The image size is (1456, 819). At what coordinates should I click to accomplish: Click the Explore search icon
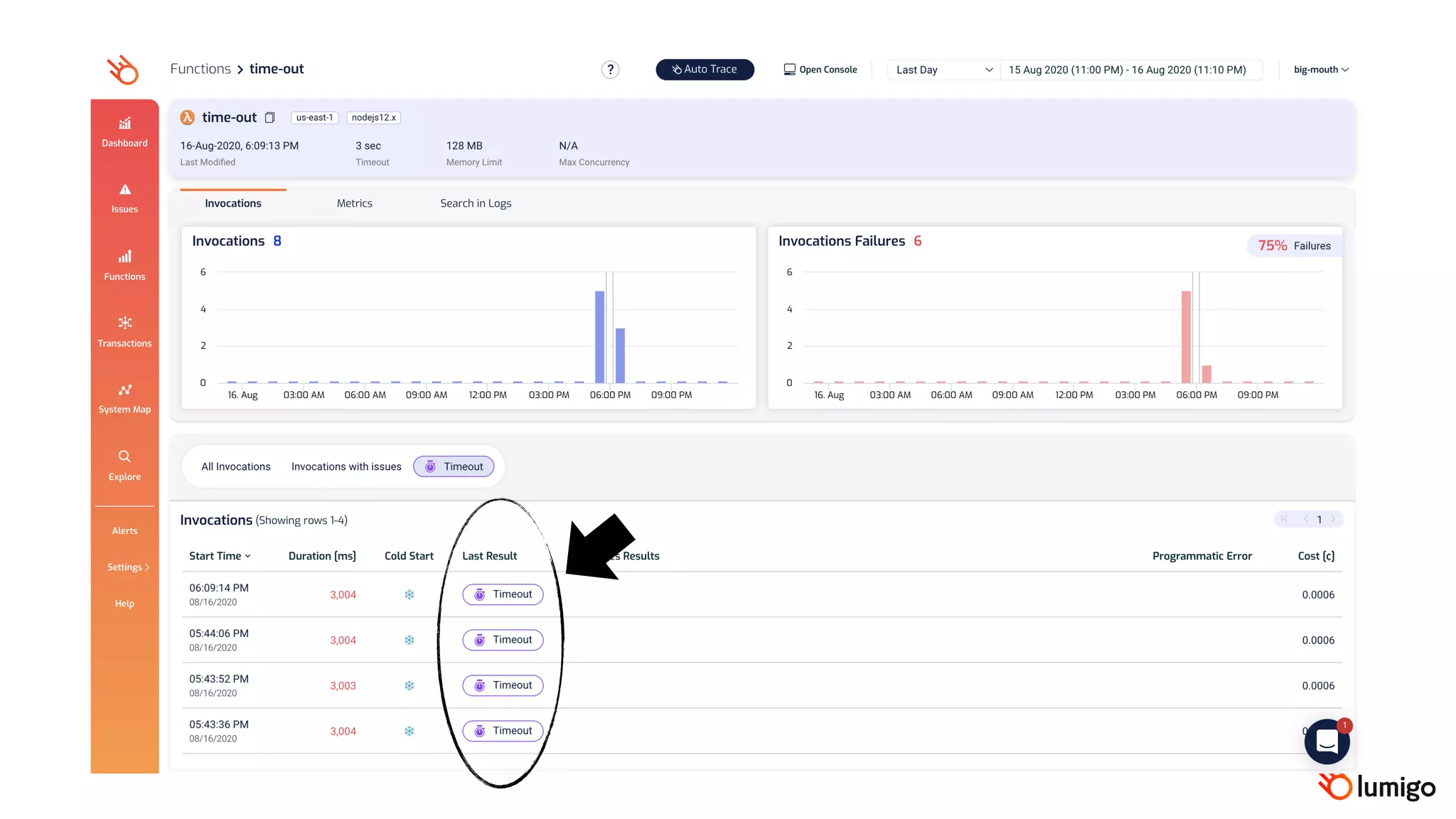[124, 457]
